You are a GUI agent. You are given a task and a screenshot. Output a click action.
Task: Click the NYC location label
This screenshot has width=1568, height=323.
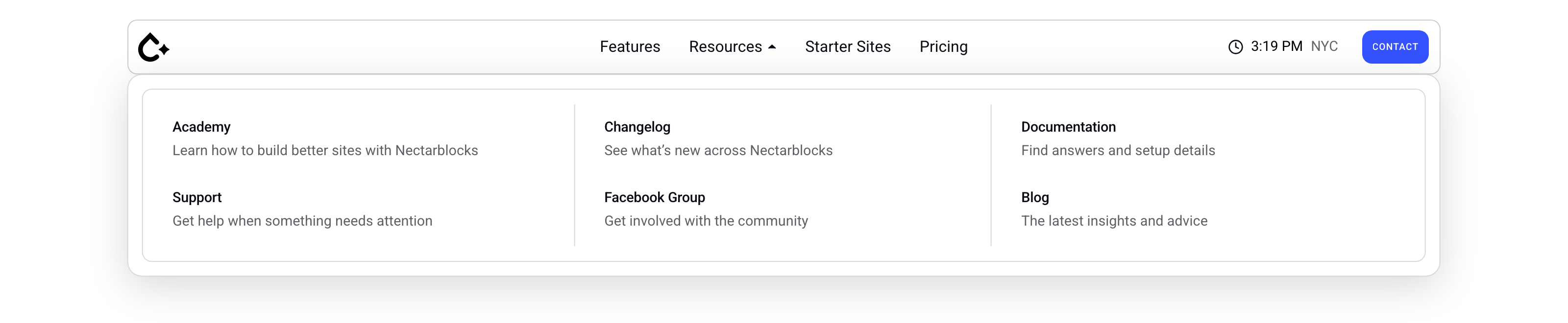[x=1323, y=46]
